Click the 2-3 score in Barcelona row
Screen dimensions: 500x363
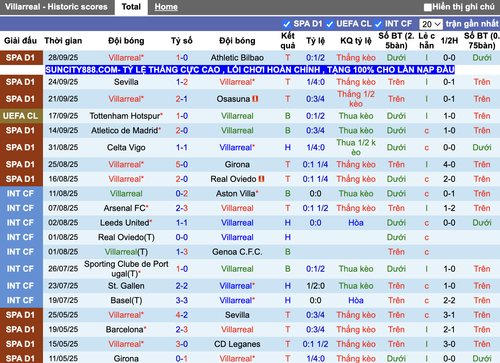coord(182,329)
